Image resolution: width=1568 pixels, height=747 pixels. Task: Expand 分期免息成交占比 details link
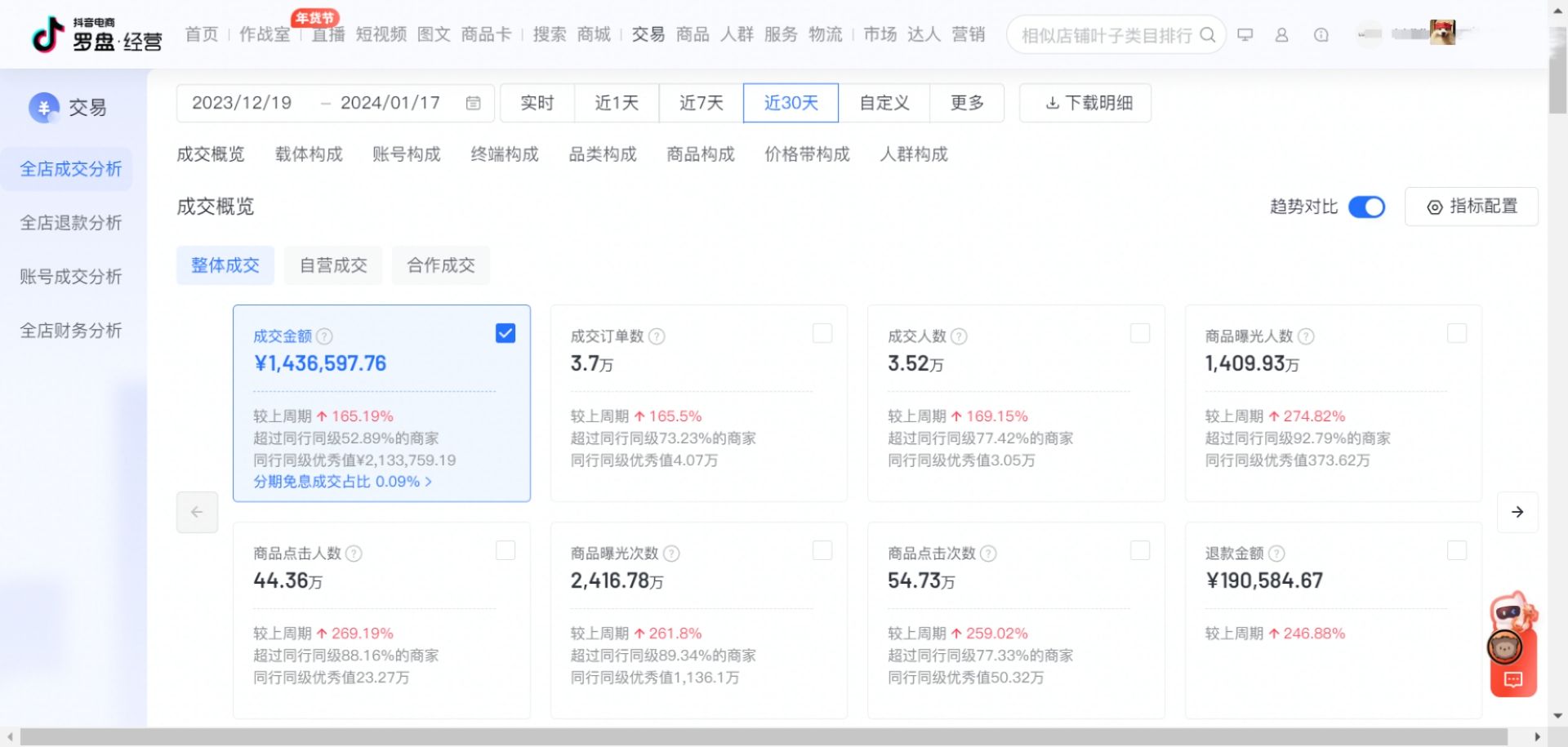pyautogui.click(x=343, y=482)
